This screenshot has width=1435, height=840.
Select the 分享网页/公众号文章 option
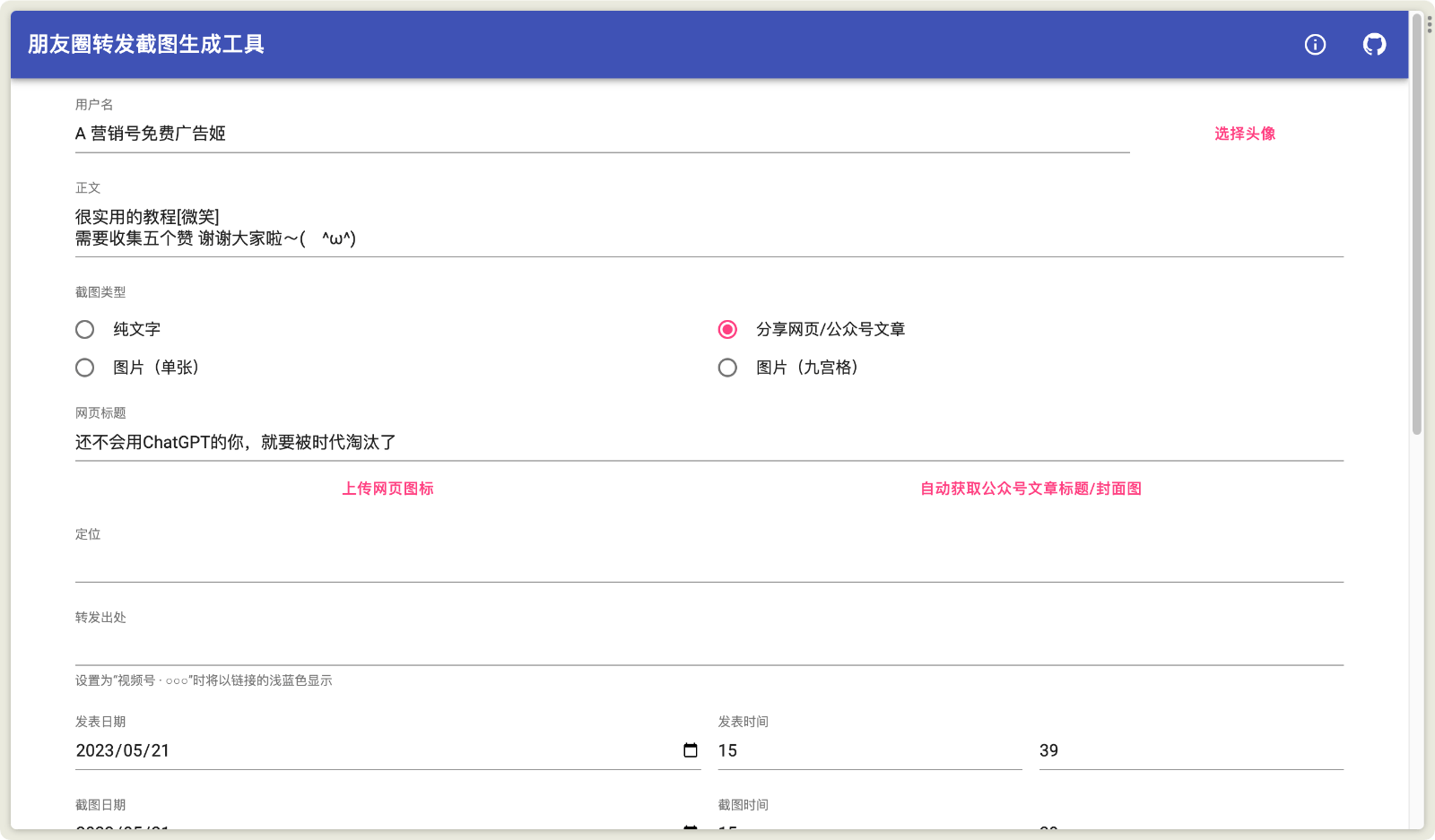(x=727, y=329)
